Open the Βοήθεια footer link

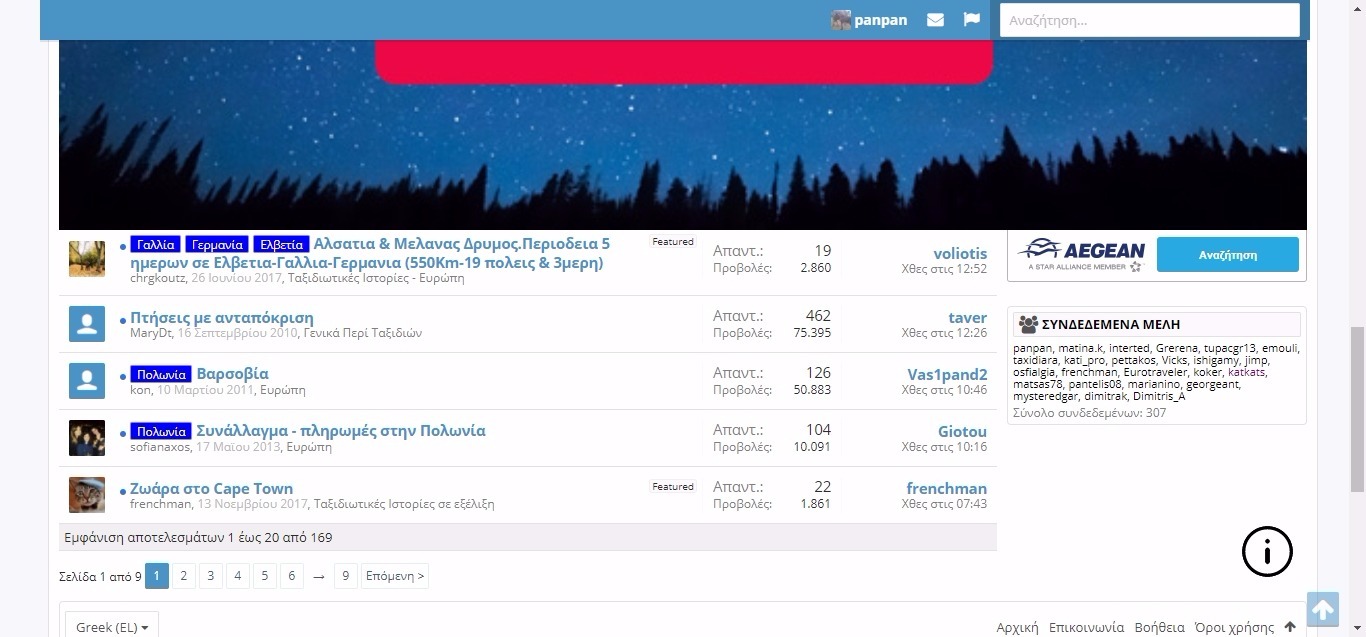1159,627
